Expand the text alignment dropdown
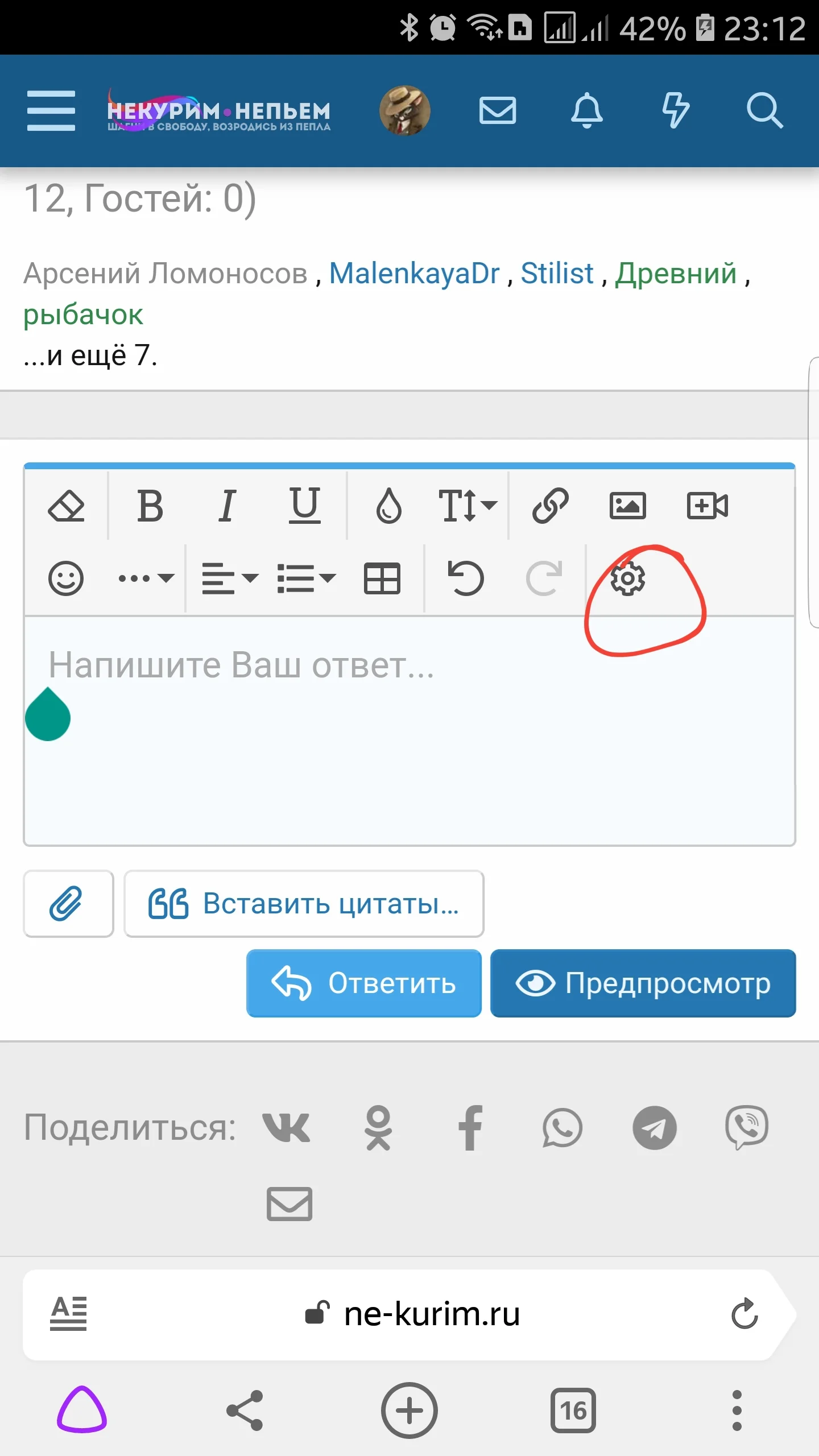Image resolution: width=819 pixels, height=1456 pixels. pyautogui.click(x=230, y=578)
